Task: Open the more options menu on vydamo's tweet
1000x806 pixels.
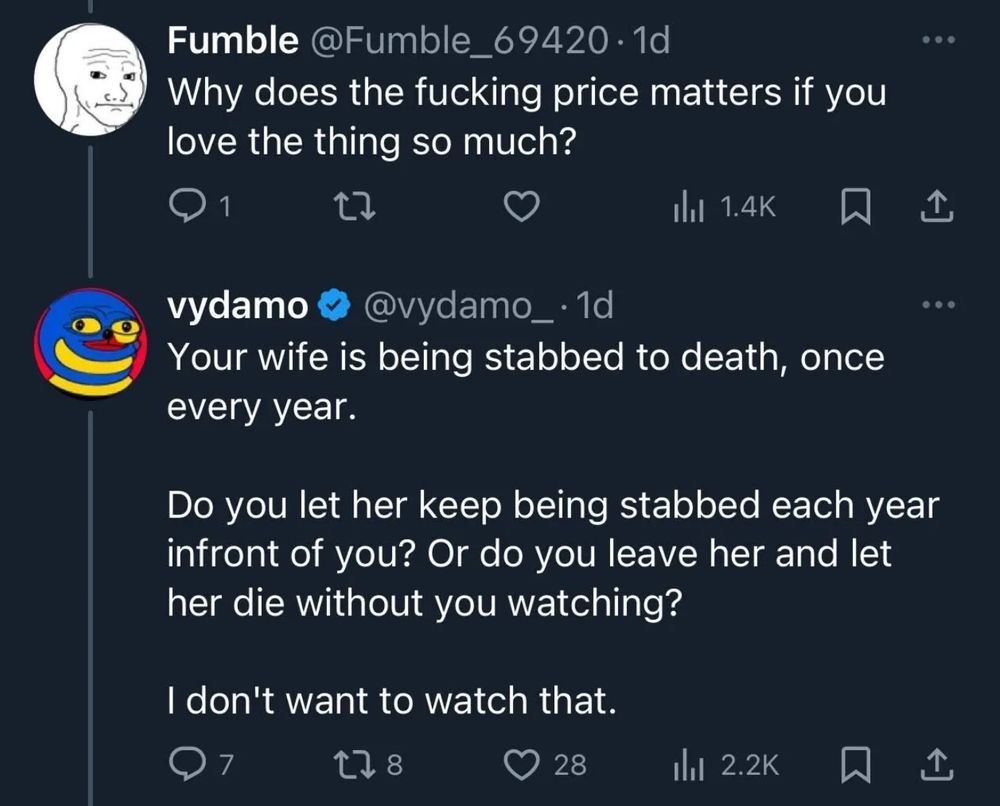Action: (x=937, y=303)
